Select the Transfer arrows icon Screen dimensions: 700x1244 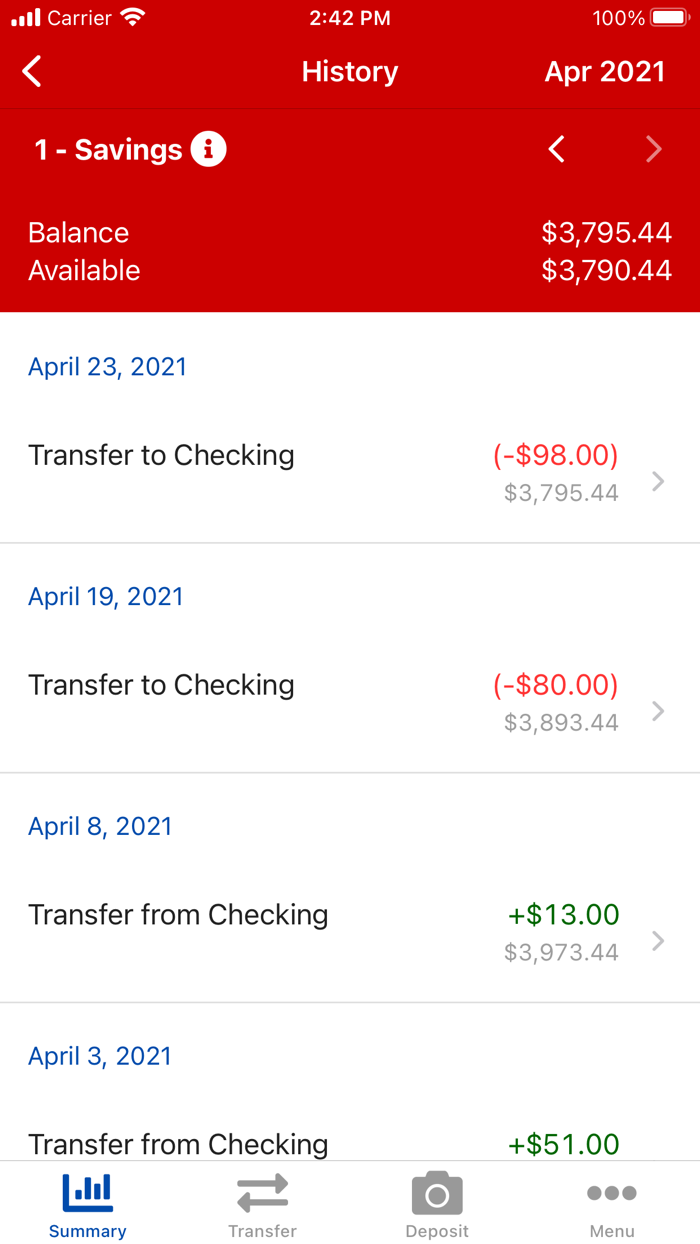tap(262, 1191)
